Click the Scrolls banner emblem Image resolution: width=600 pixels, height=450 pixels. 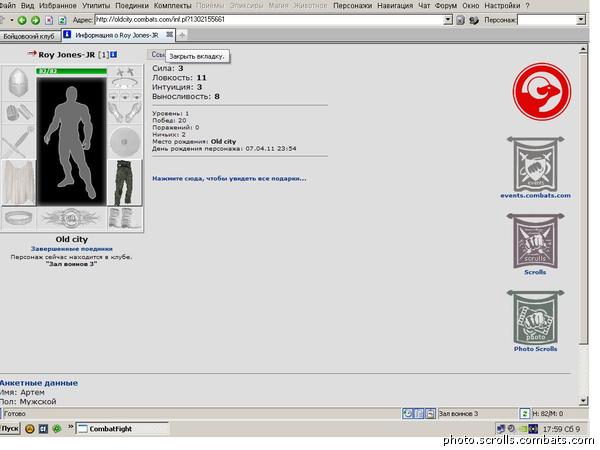pyautogui.click(x=535, y=241)
